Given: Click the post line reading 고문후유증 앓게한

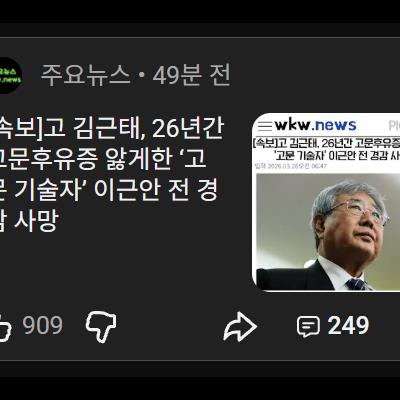Looking at the screenshot, I should [86, 159].
